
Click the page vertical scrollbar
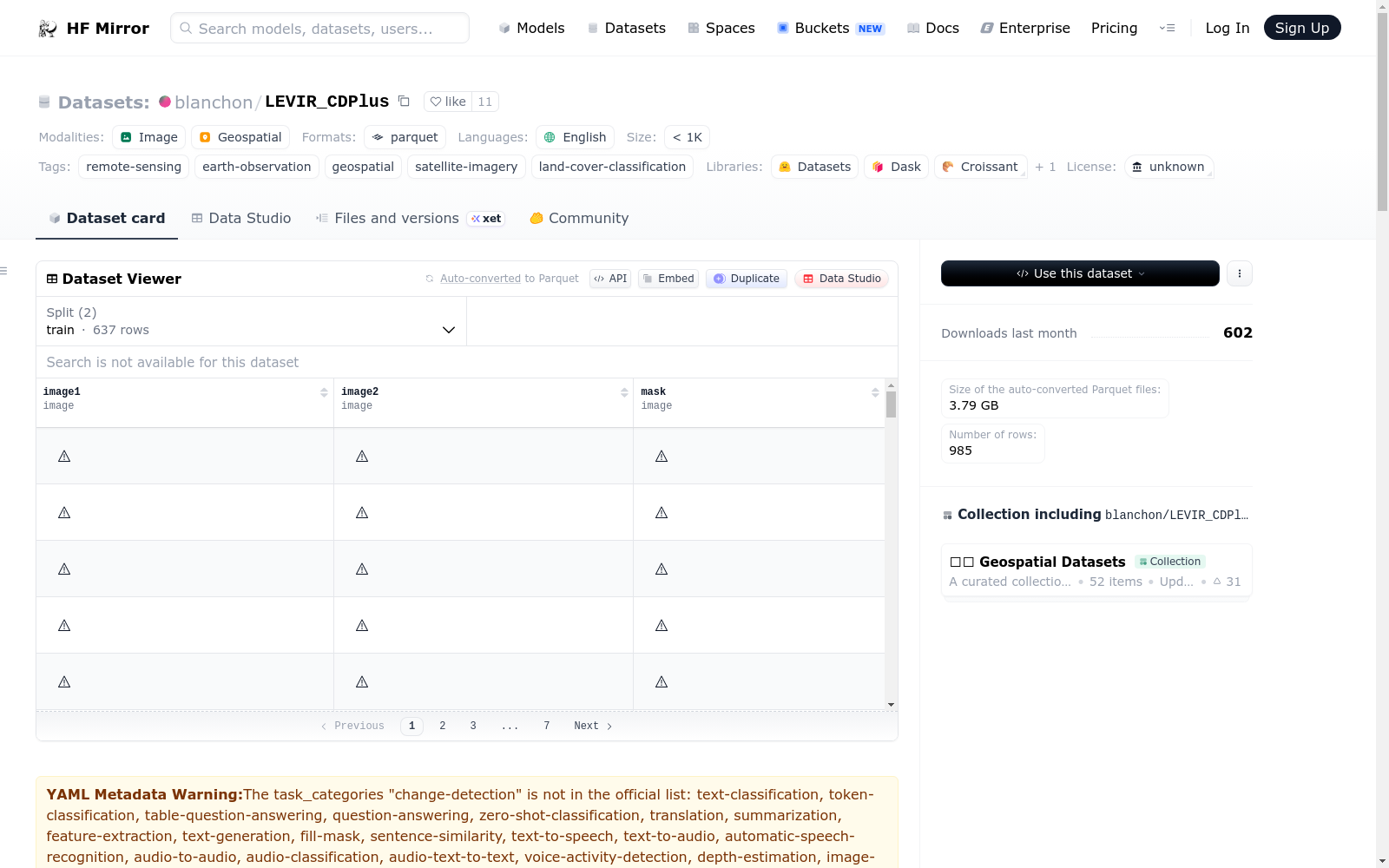tap(1382, 110)
